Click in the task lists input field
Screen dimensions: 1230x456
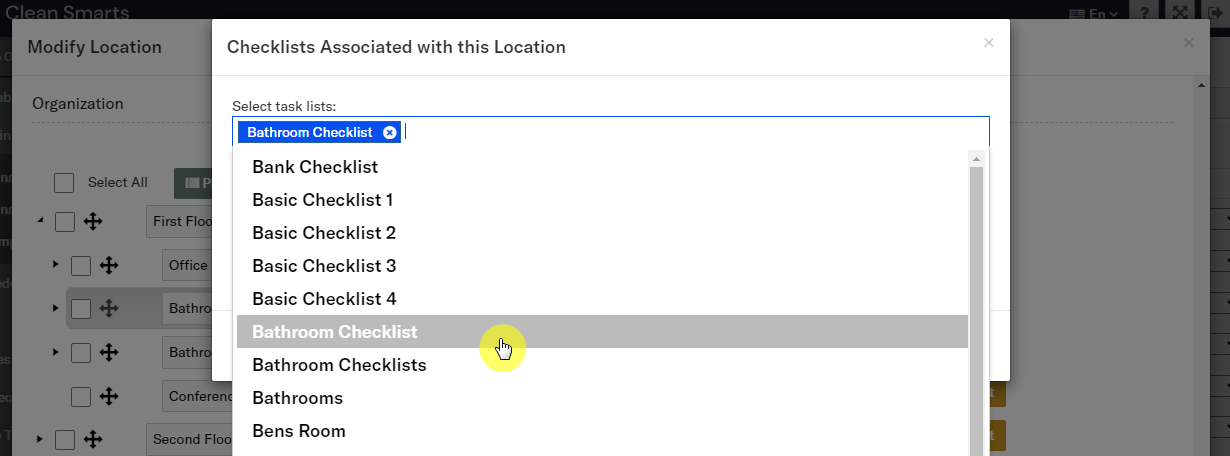(690, 132)
